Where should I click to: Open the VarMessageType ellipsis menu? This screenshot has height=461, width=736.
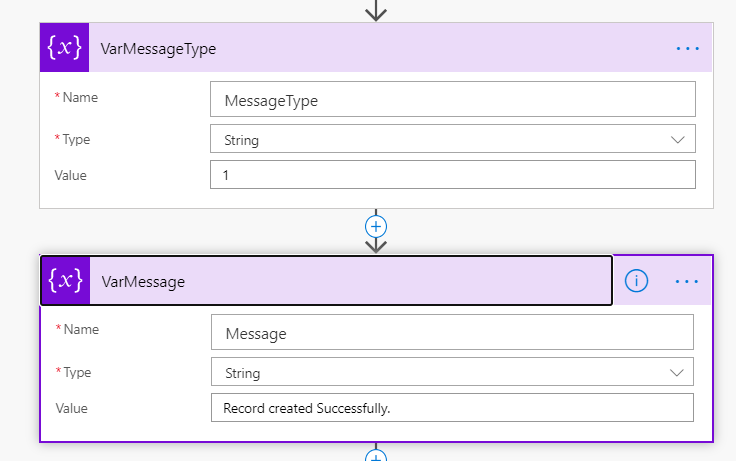pyautogui.click(x=687, y=48)
